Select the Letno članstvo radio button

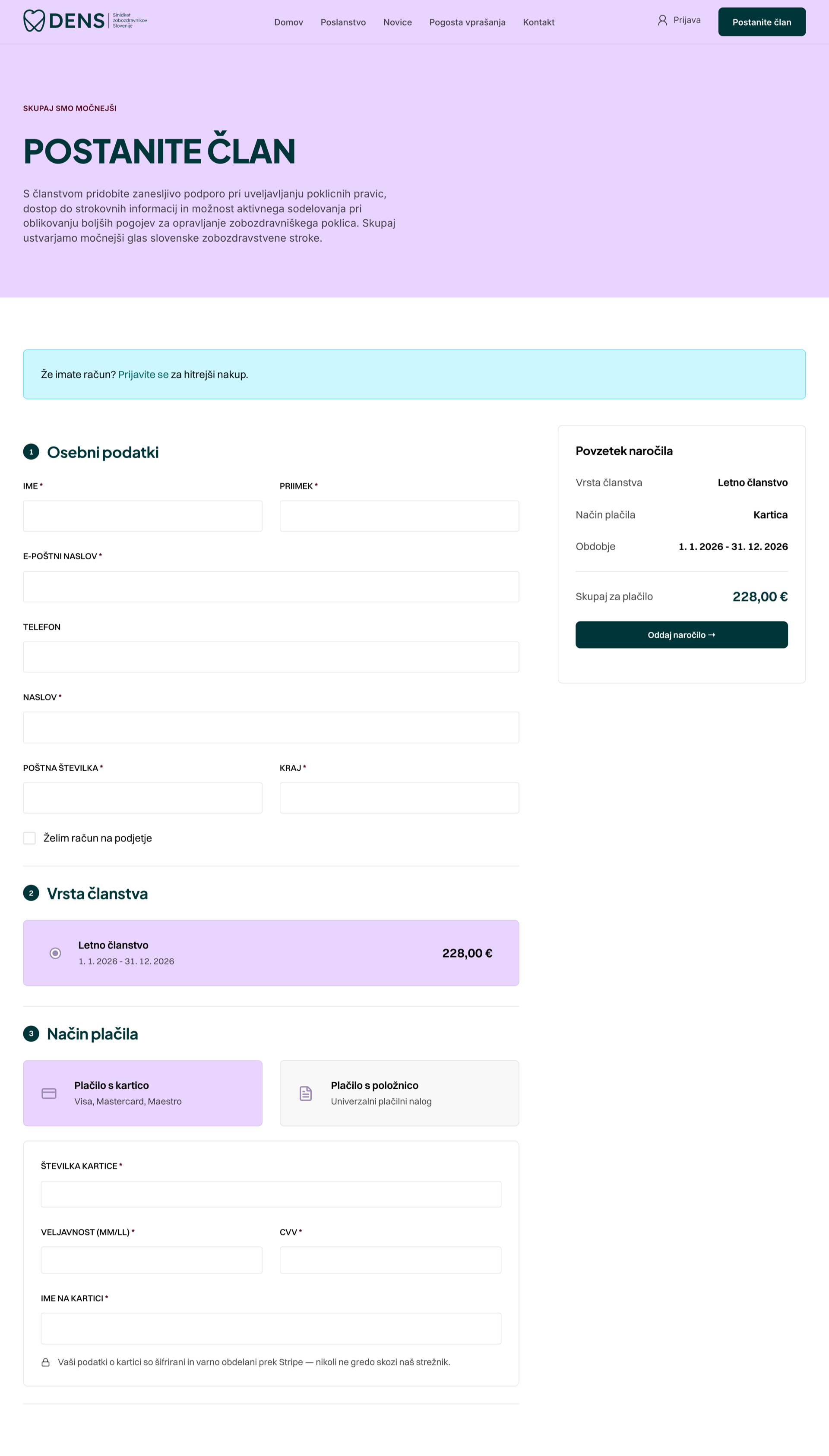[x=55, y=952]
